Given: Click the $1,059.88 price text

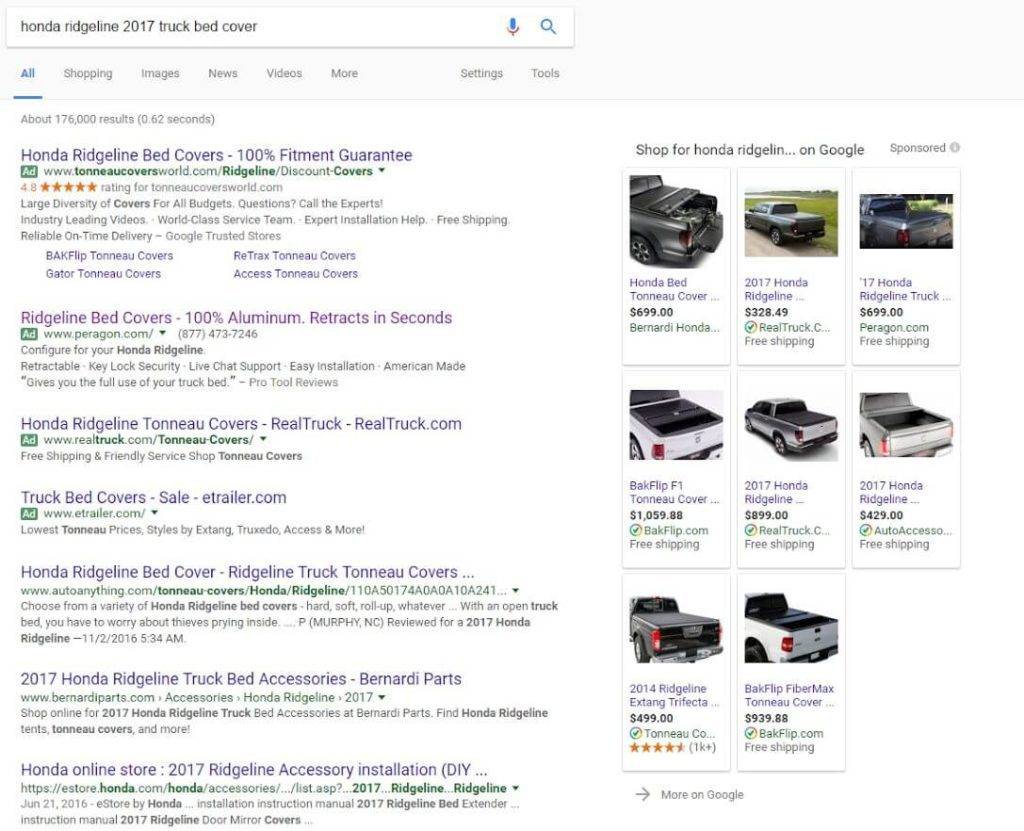Looking at the screenshot, I should coord(656,515).
